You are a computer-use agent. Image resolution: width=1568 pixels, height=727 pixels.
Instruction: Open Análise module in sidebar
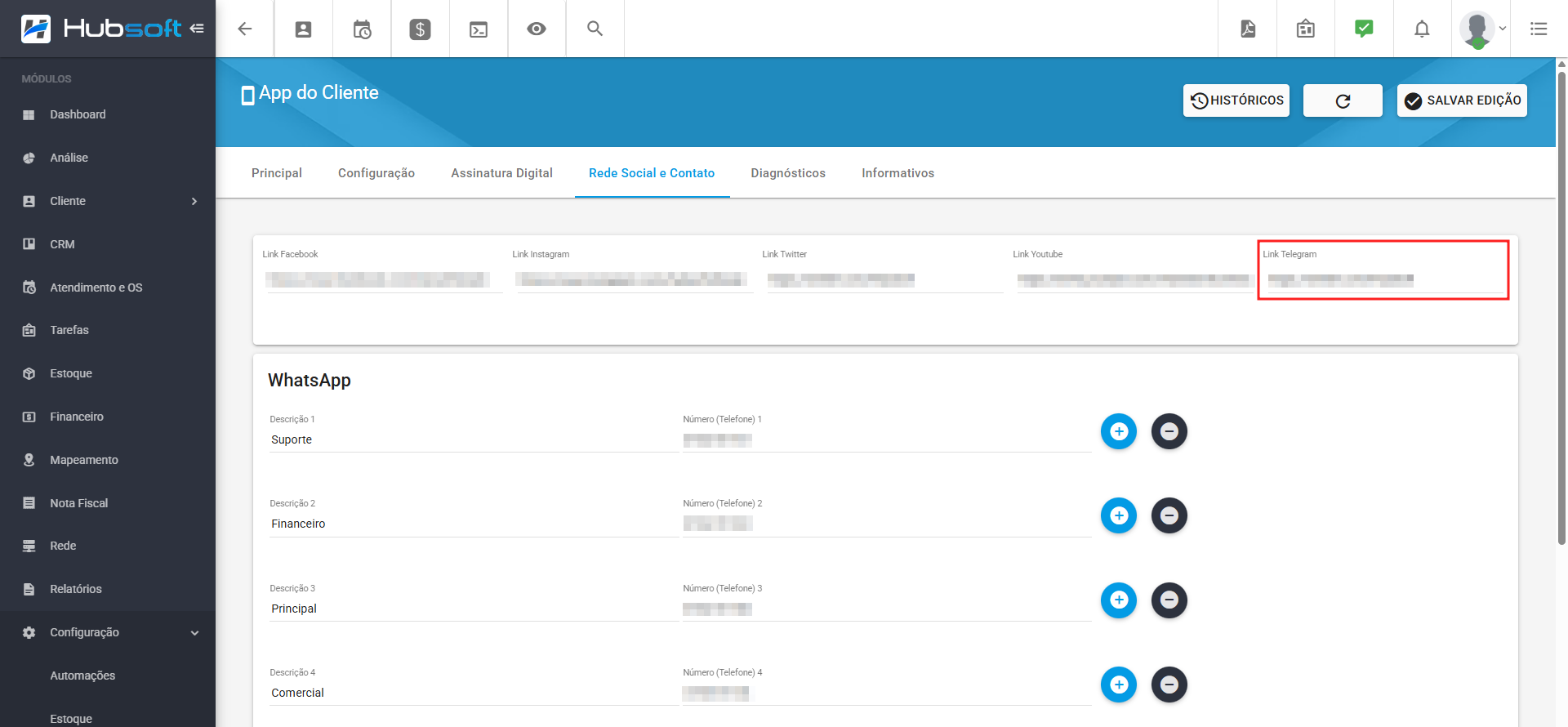(108, 158)
